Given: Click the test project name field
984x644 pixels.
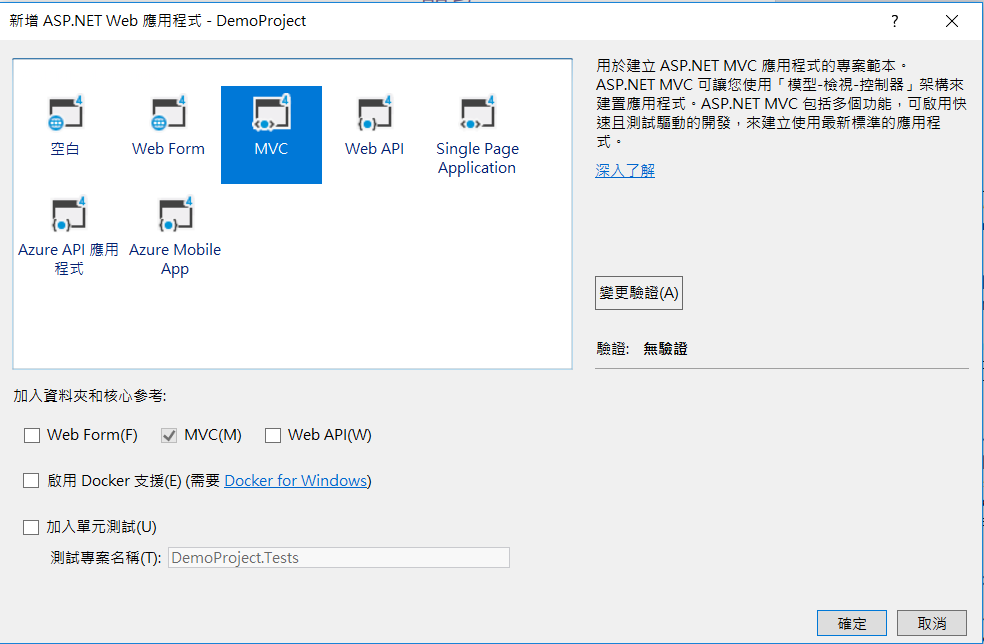Looking at the screenshot, I should 338,558.
